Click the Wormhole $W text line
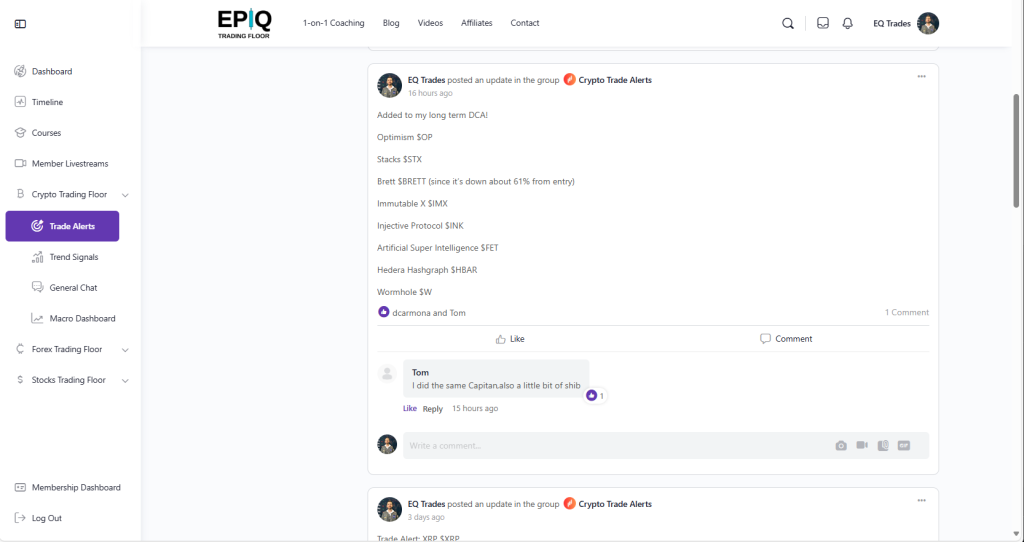The width and height of the screenshot is (1024, 542). point(404,292)
